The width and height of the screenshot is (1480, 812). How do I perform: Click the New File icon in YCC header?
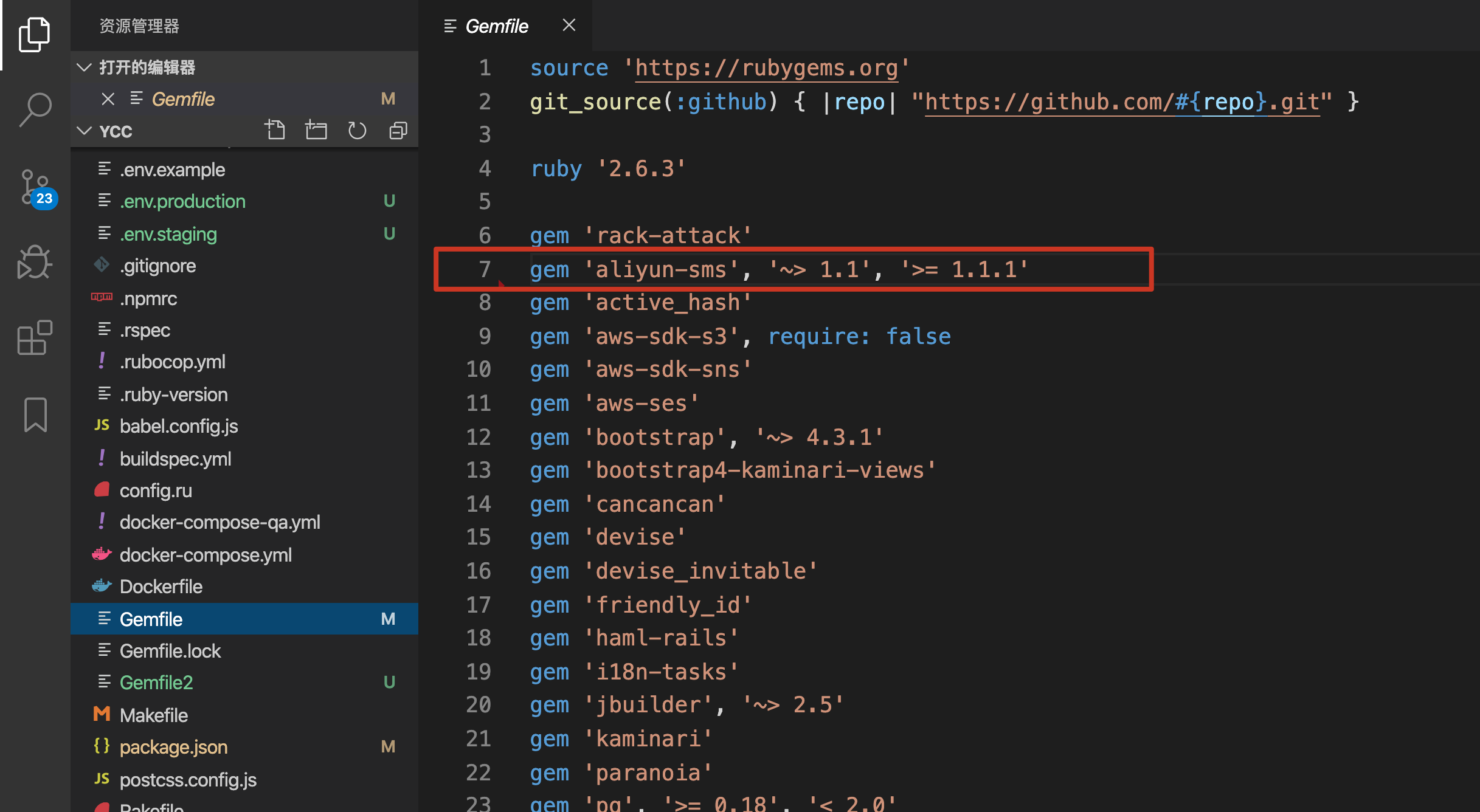275,131
